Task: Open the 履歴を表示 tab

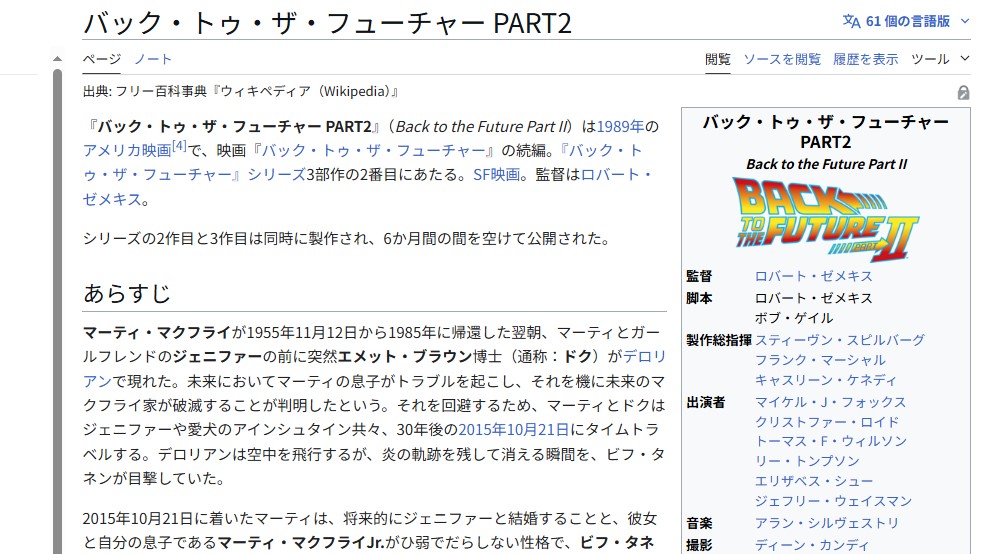Action: point(866,59)
